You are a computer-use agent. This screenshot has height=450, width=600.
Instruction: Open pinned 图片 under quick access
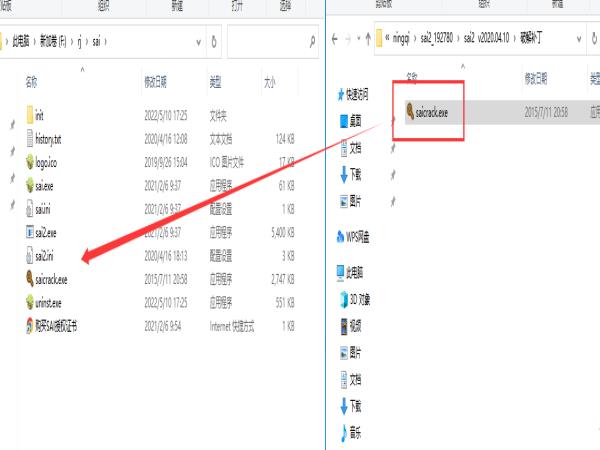coord(351,201)
